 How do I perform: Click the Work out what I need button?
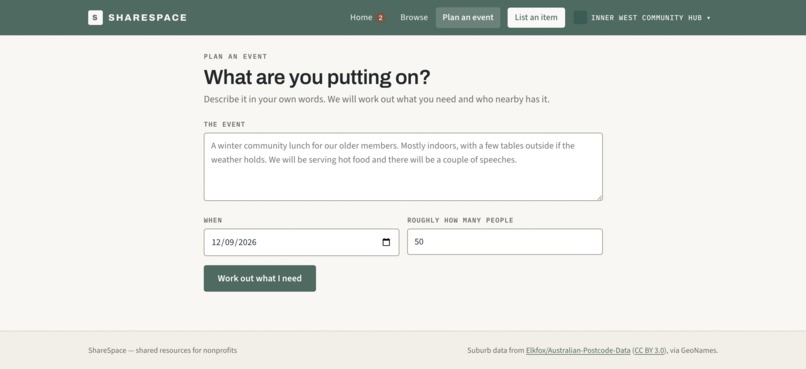(x=260, y=278)
